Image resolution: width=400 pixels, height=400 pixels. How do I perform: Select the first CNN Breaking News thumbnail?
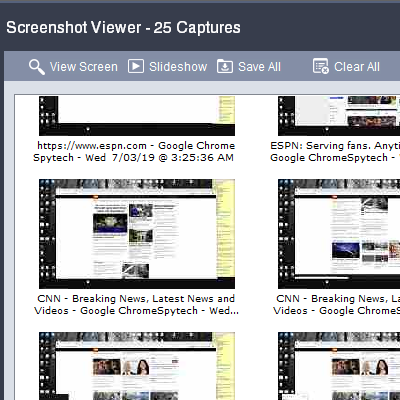coord(137,234)
